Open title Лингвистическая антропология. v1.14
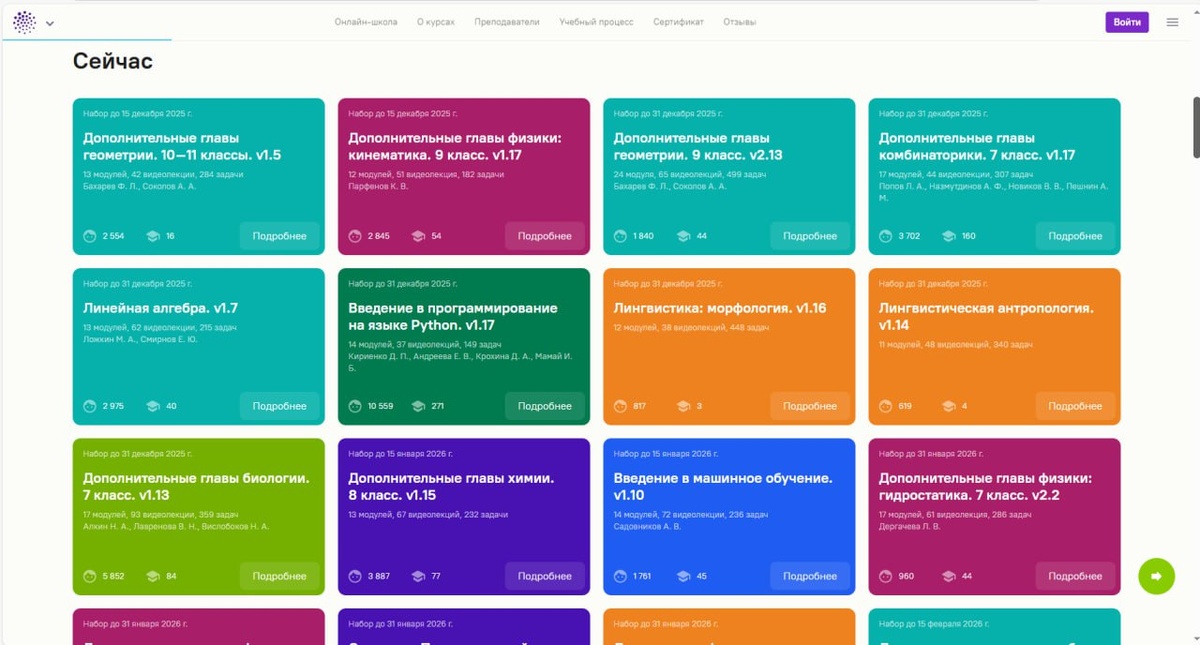The image size is (1200, 645). click(x=986, y=317)
